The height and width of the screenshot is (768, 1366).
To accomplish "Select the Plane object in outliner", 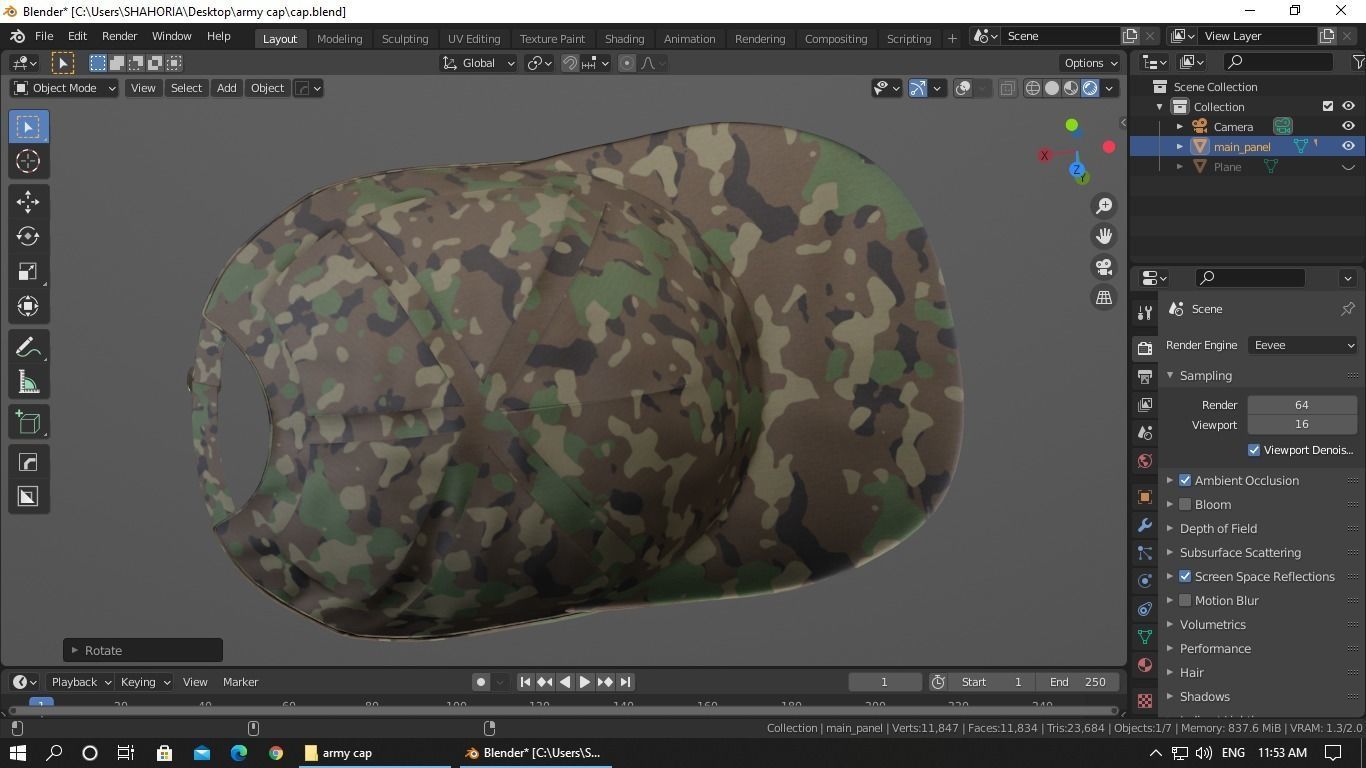I will pos(1227,167).
